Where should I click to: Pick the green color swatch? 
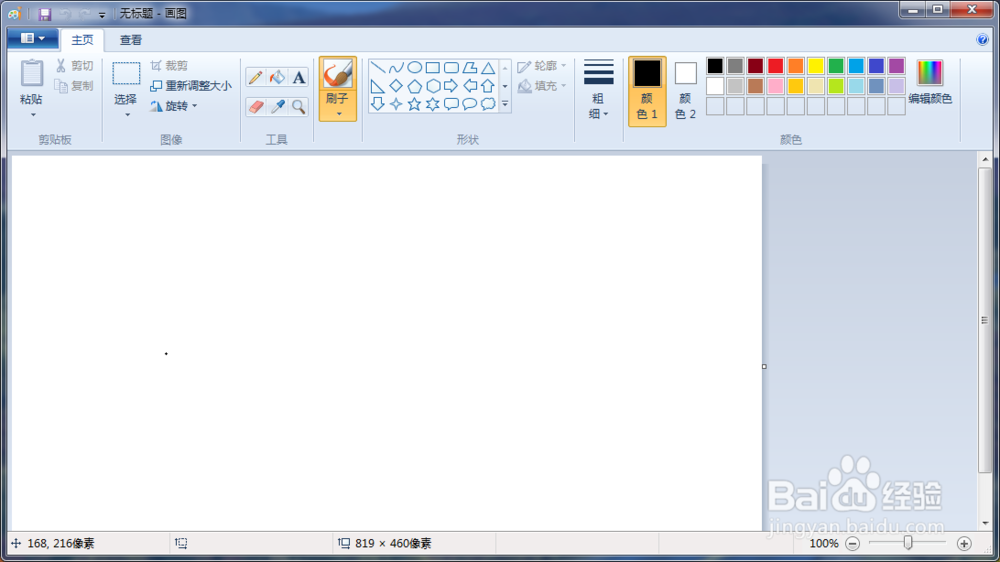[836, 66]
